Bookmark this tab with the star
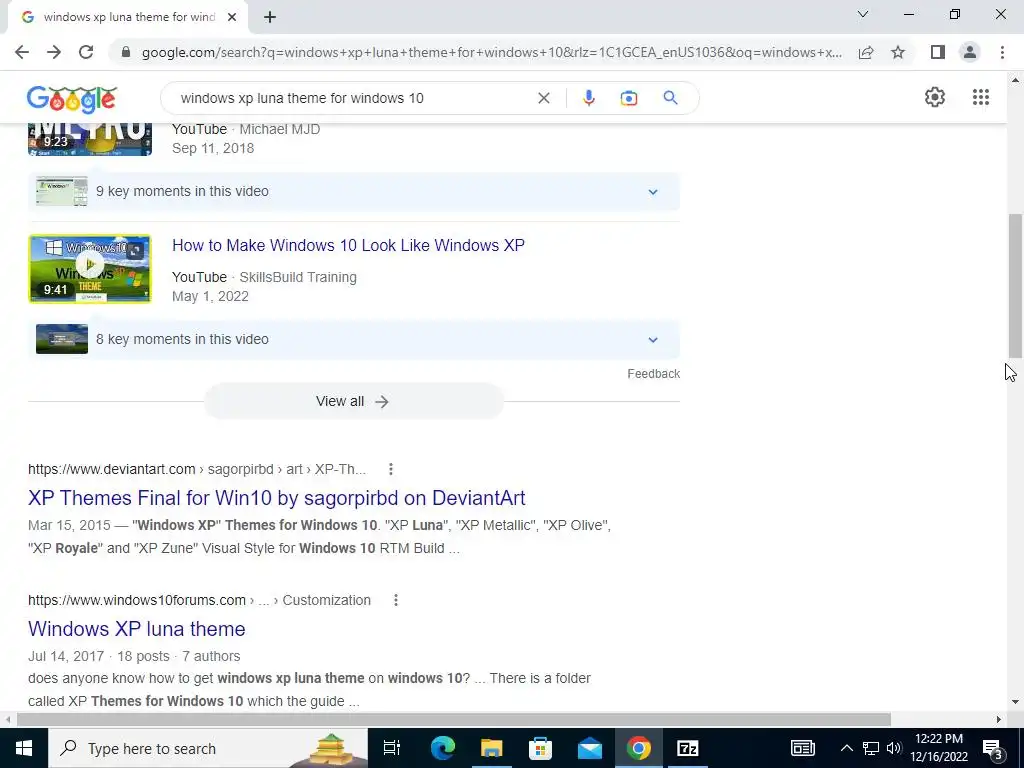The height and width of the screenshot is (768, 1024). (x=898, y=52)
